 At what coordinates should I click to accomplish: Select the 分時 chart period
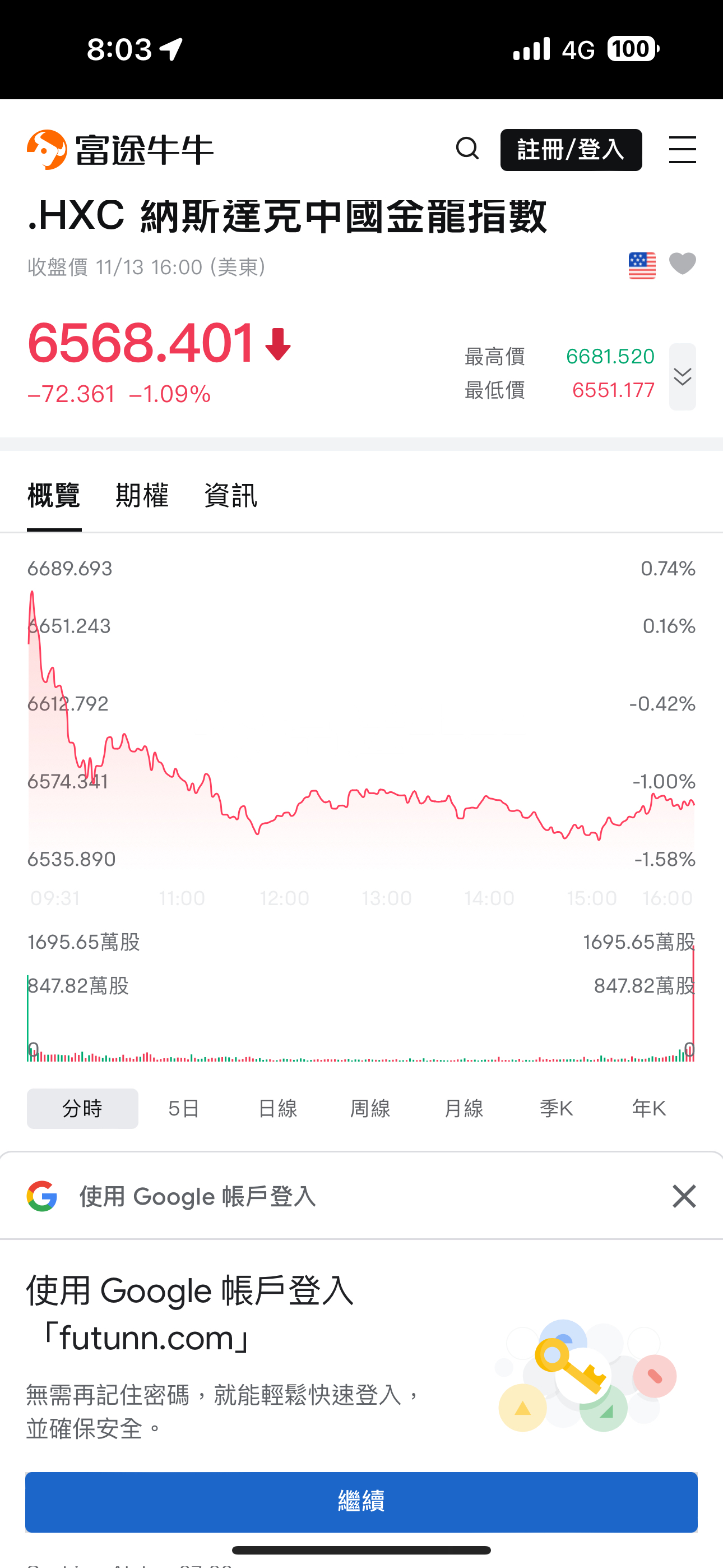(82, 1109)
